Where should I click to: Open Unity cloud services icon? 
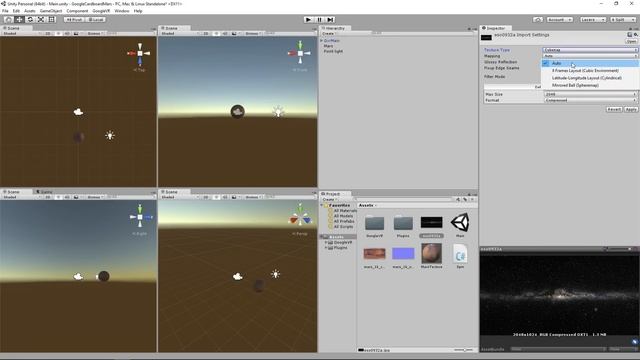coord(538,20)
